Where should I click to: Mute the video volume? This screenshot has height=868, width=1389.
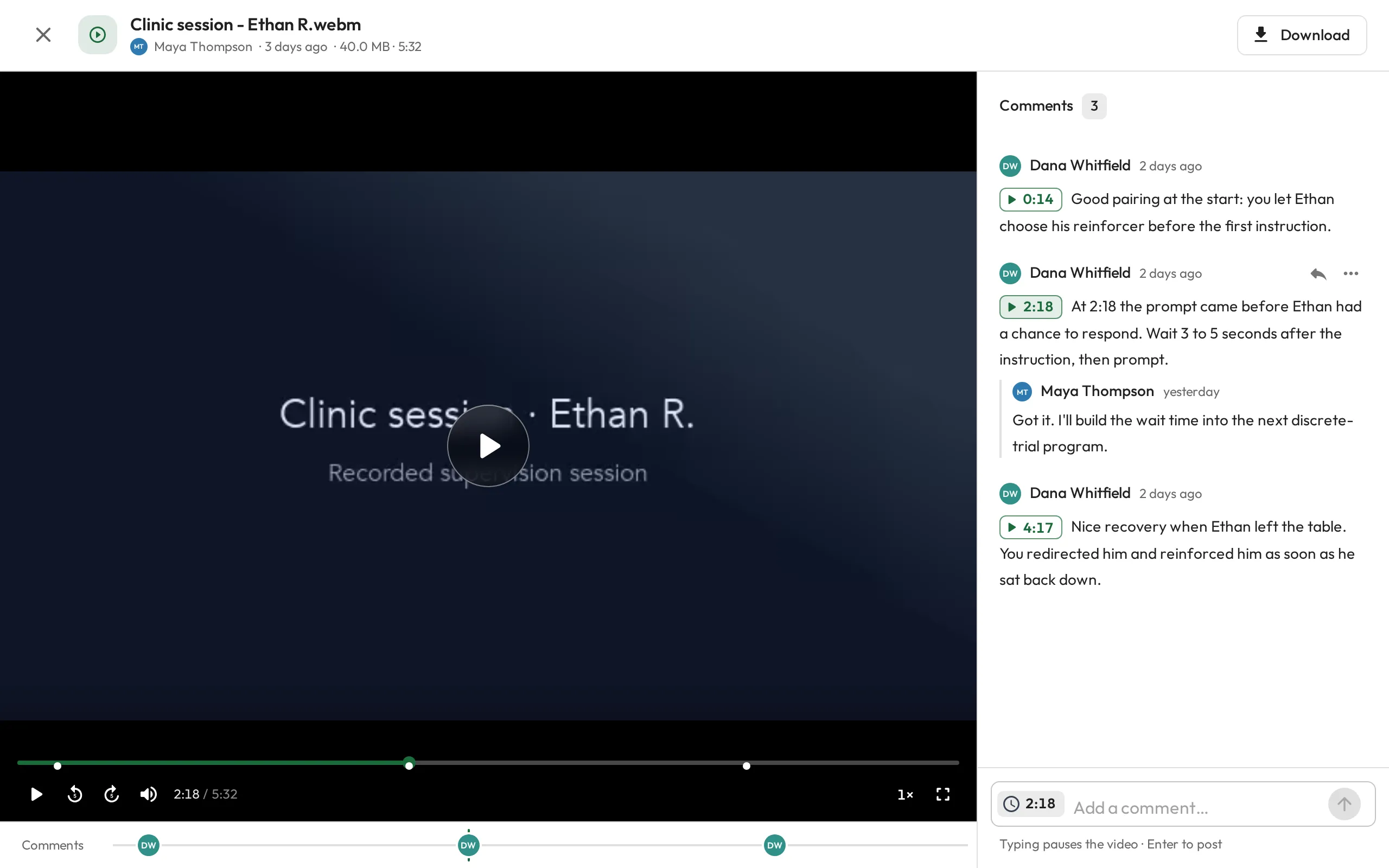(x=148, y=794)
